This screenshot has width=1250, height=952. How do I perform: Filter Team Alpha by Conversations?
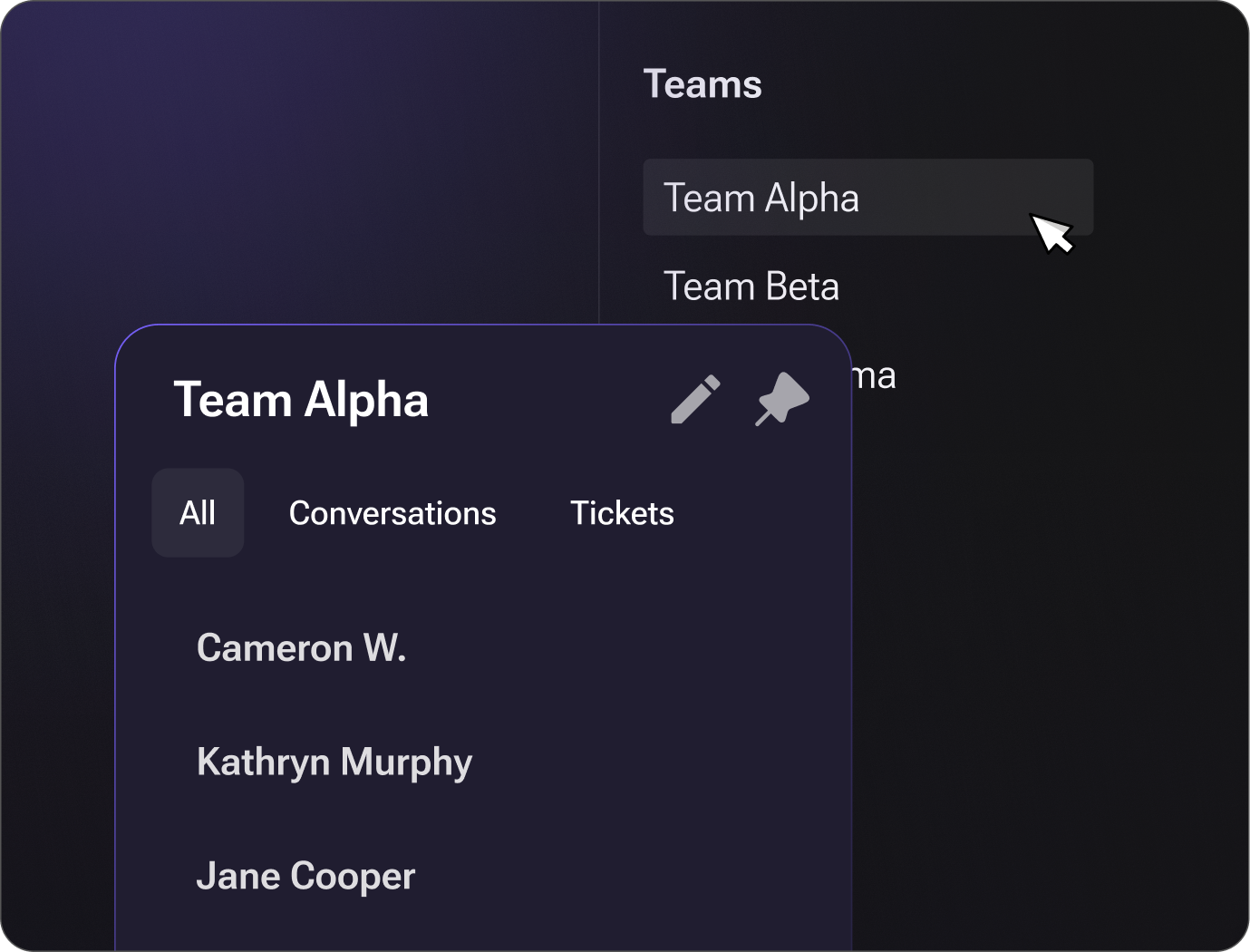(392, 513)
